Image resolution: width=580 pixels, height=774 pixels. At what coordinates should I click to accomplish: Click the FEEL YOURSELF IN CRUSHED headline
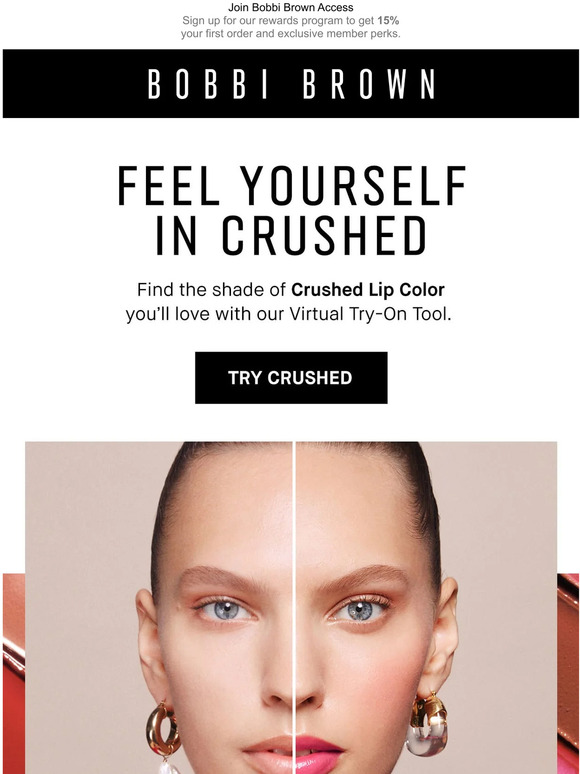(291, 211)
